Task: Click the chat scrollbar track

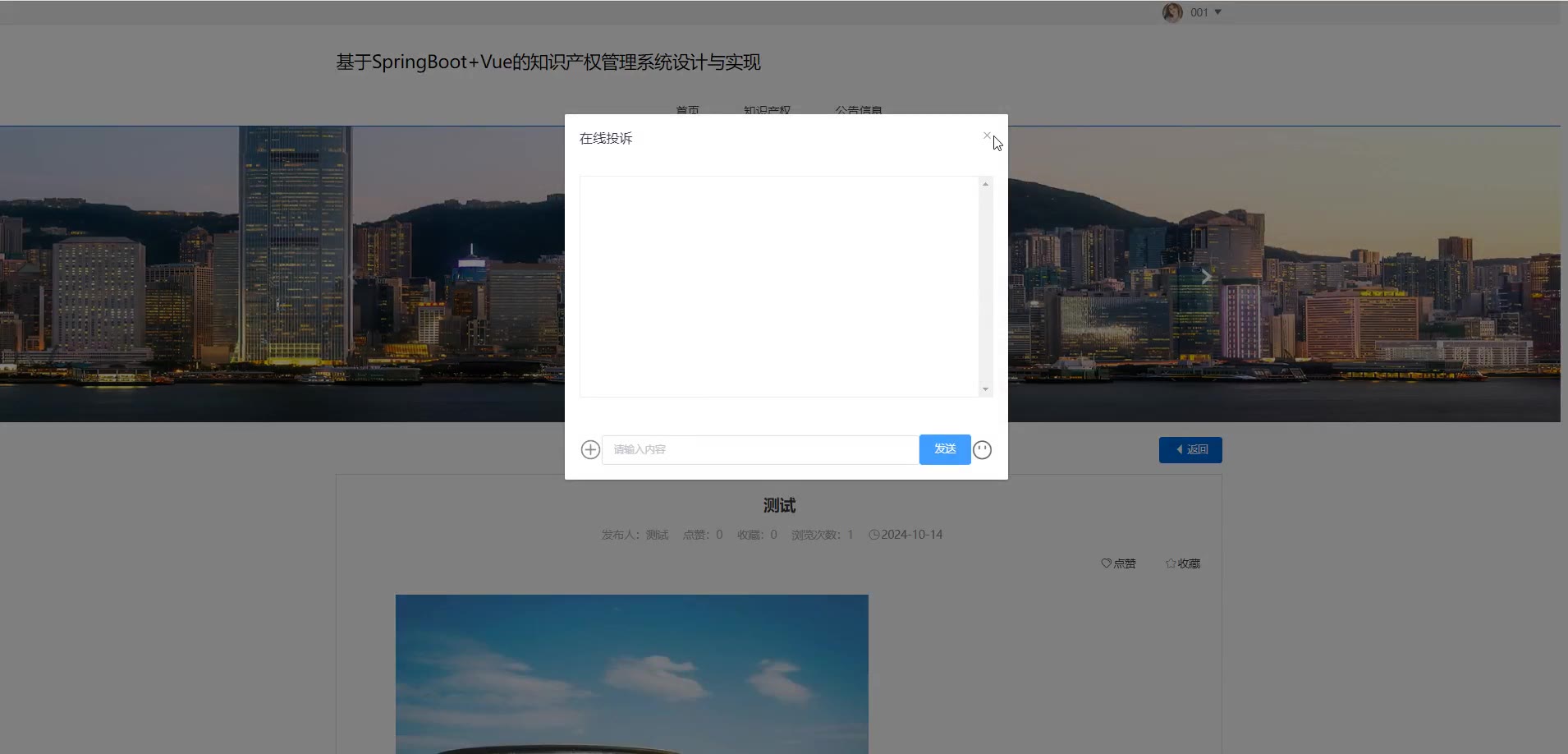Action: point(985,286)
